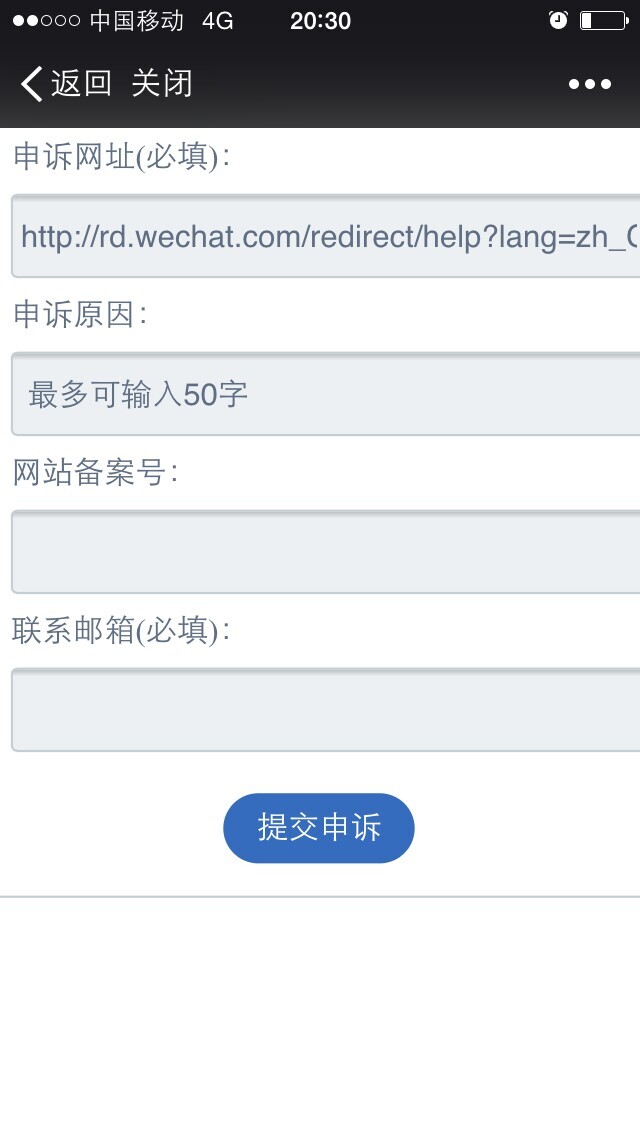The image size is (640, 1136).
Task: Tap the 20:30 clock in status bar
Action: point(320,21)
